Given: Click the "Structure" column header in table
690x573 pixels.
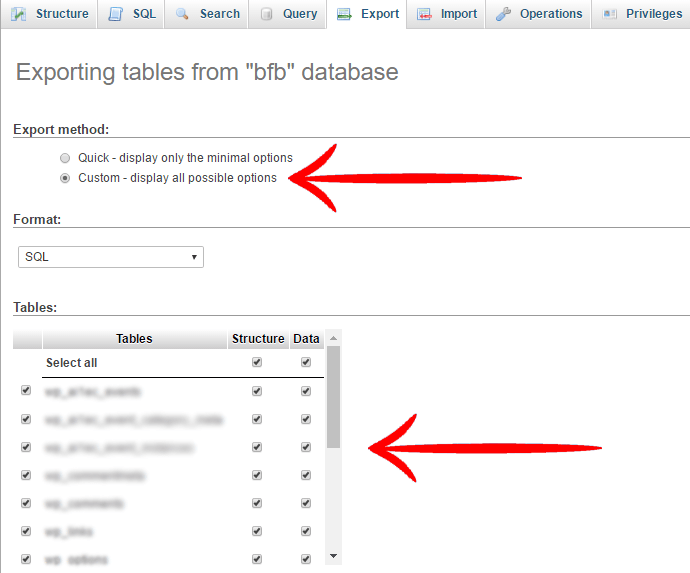Looking at the screenshot, I should 258,339.
